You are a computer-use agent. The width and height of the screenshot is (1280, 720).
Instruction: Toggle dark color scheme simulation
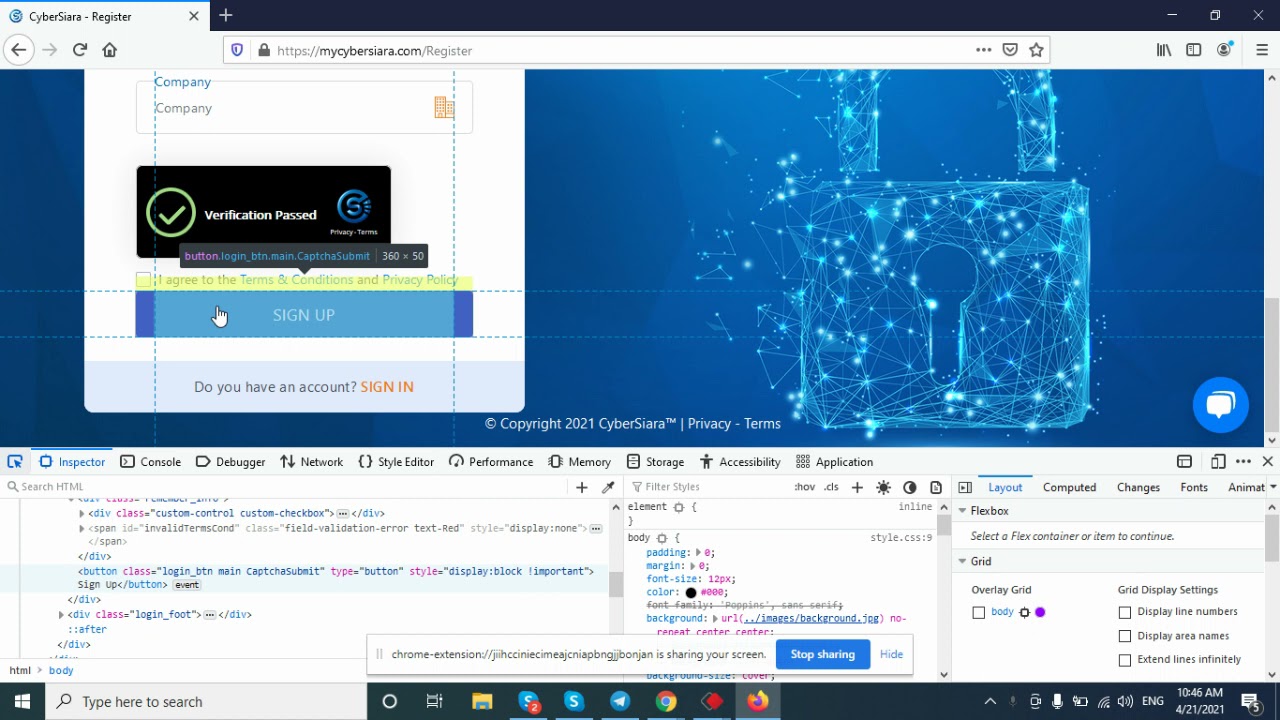pos(909,487)
